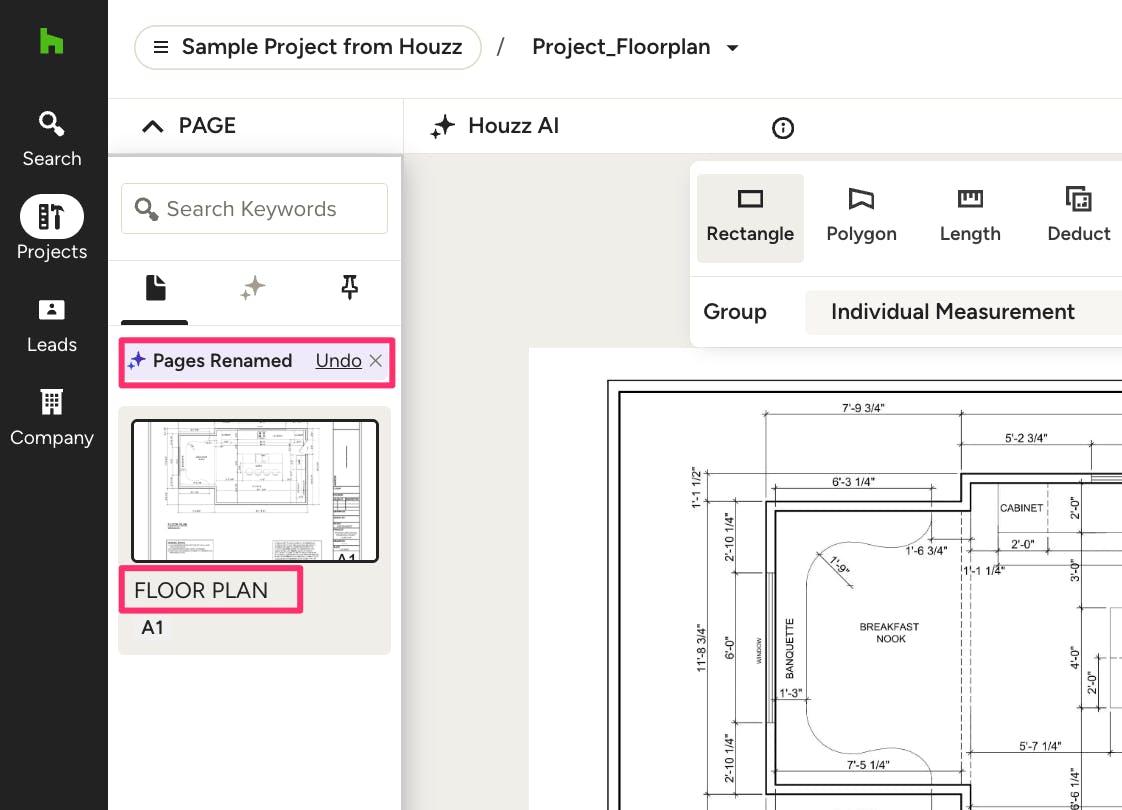Select the floor plan page thumbnail
This screenshot has width=1122, height=810.
pos(255,491)
